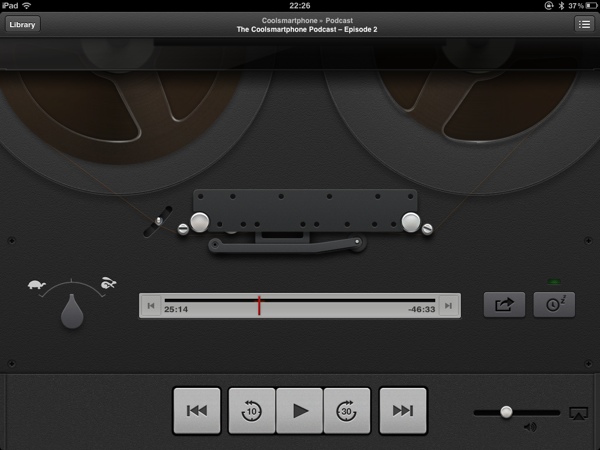Select the tortoise slow speed icon
This screenshot has width=600, height=450.
pos(37,285)
